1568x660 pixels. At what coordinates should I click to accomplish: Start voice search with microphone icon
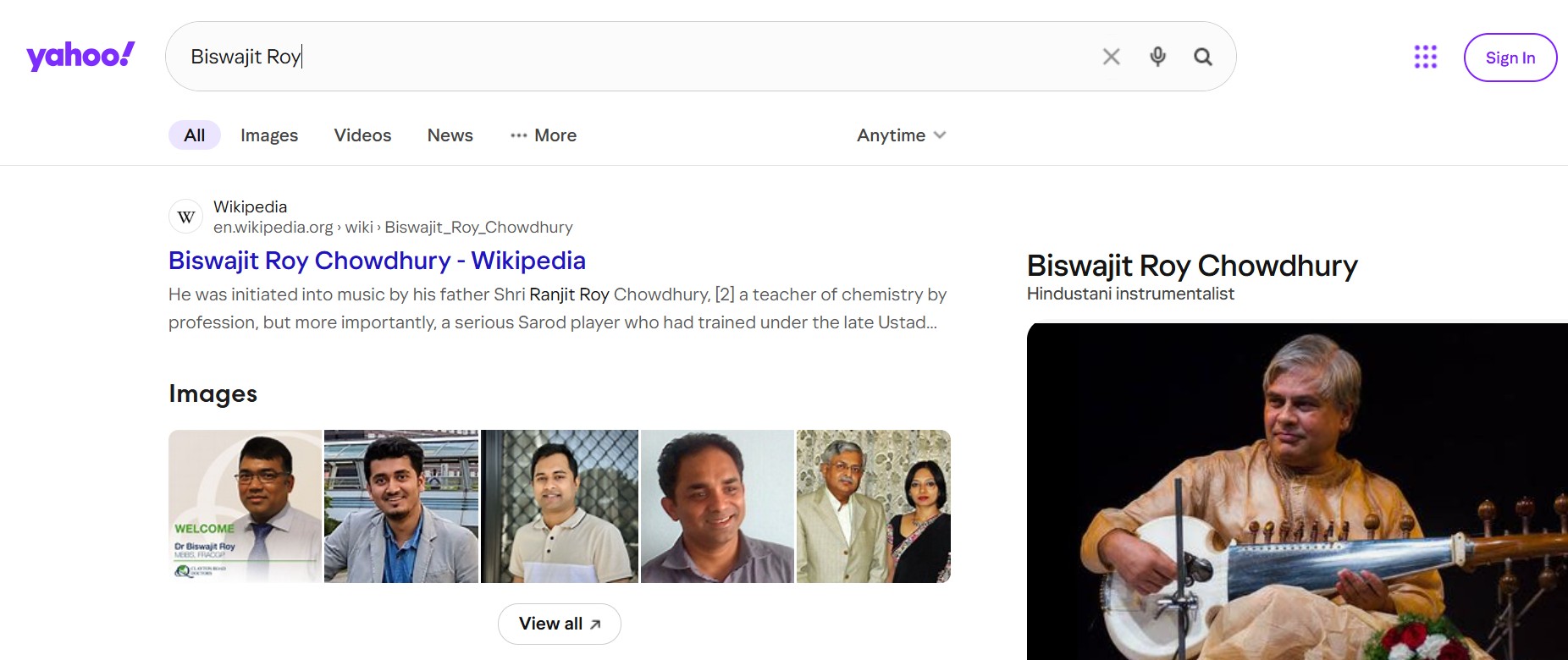coord(1157,57)
